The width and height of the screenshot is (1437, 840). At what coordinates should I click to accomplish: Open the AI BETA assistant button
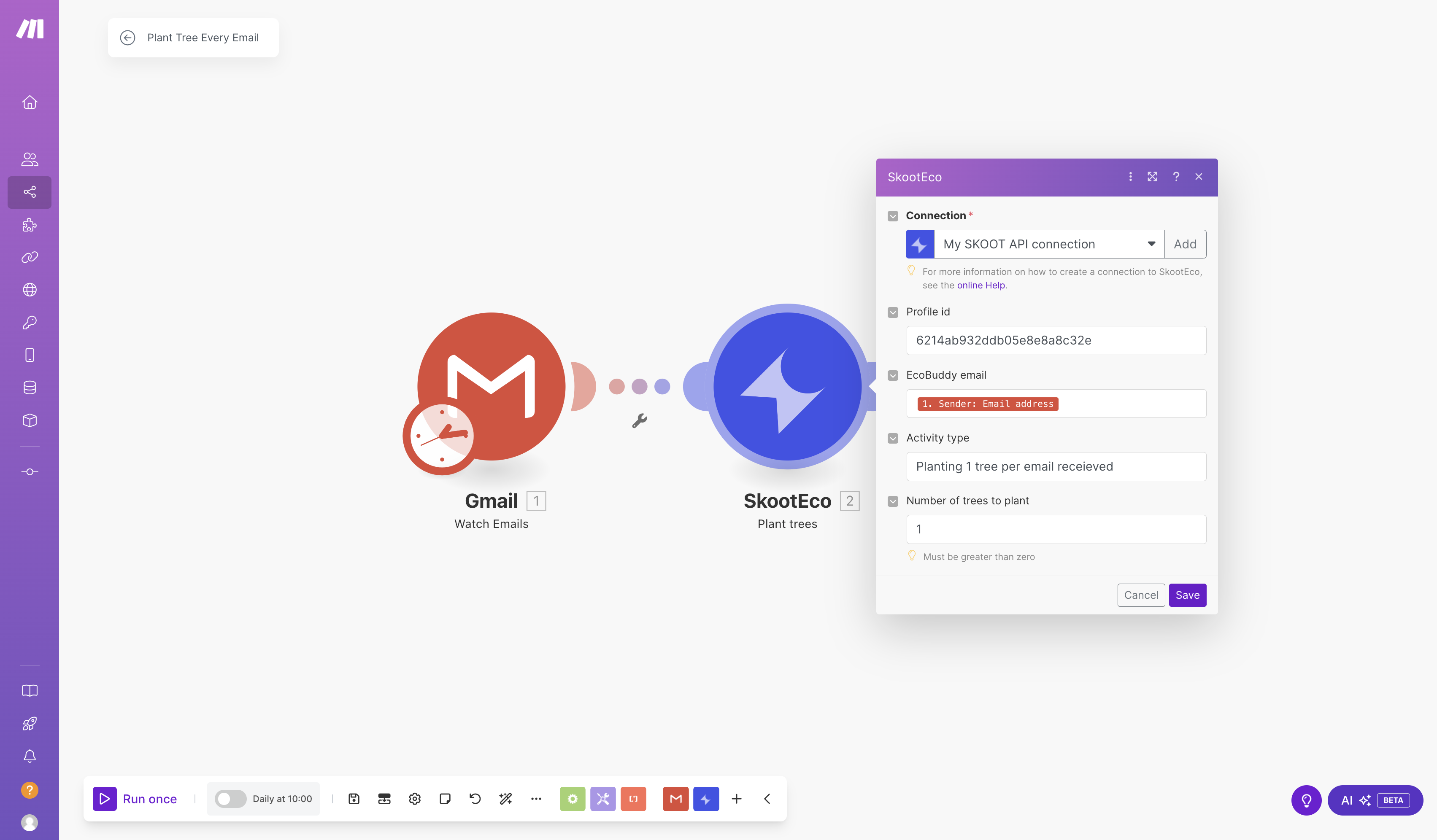1375,800
